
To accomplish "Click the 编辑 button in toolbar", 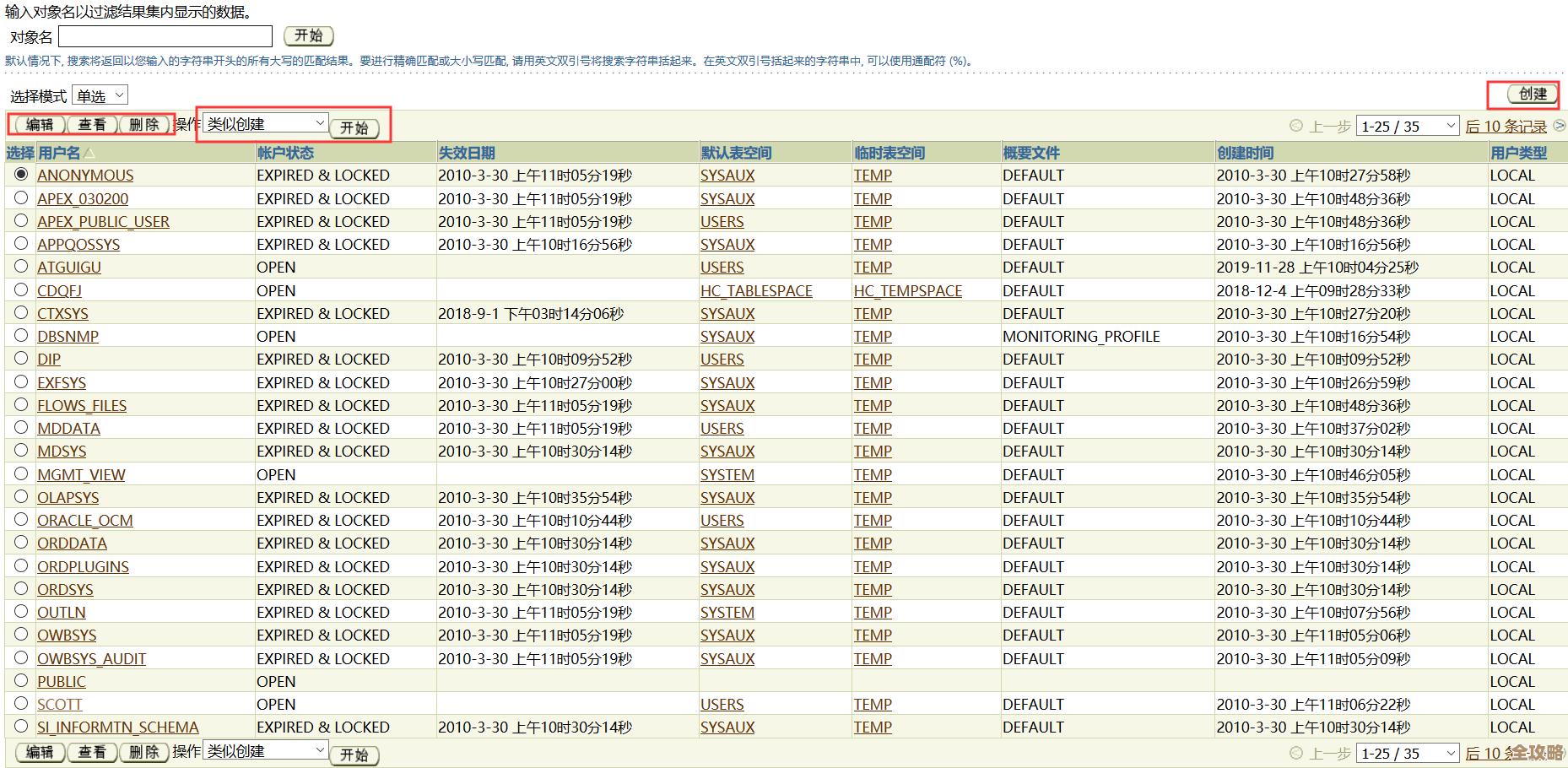I will pos(39,124).
